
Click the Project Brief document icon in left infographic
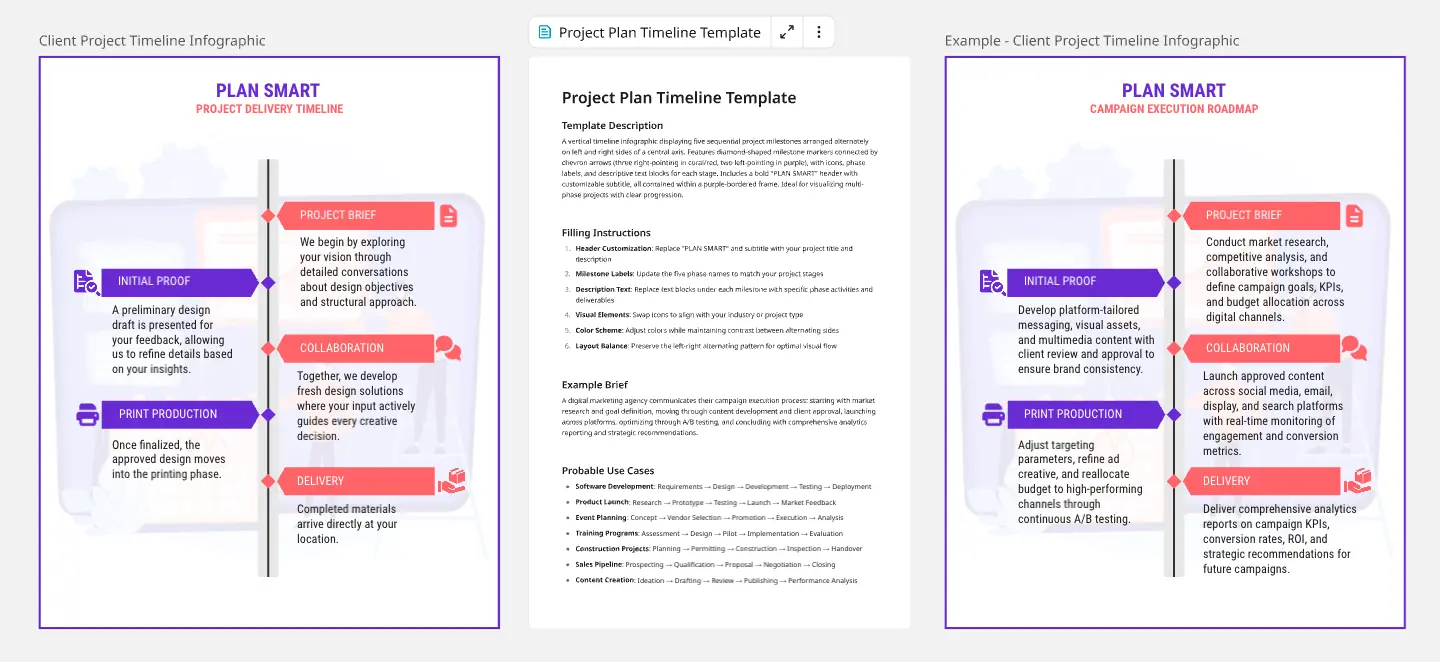click(x=448, y=215)
